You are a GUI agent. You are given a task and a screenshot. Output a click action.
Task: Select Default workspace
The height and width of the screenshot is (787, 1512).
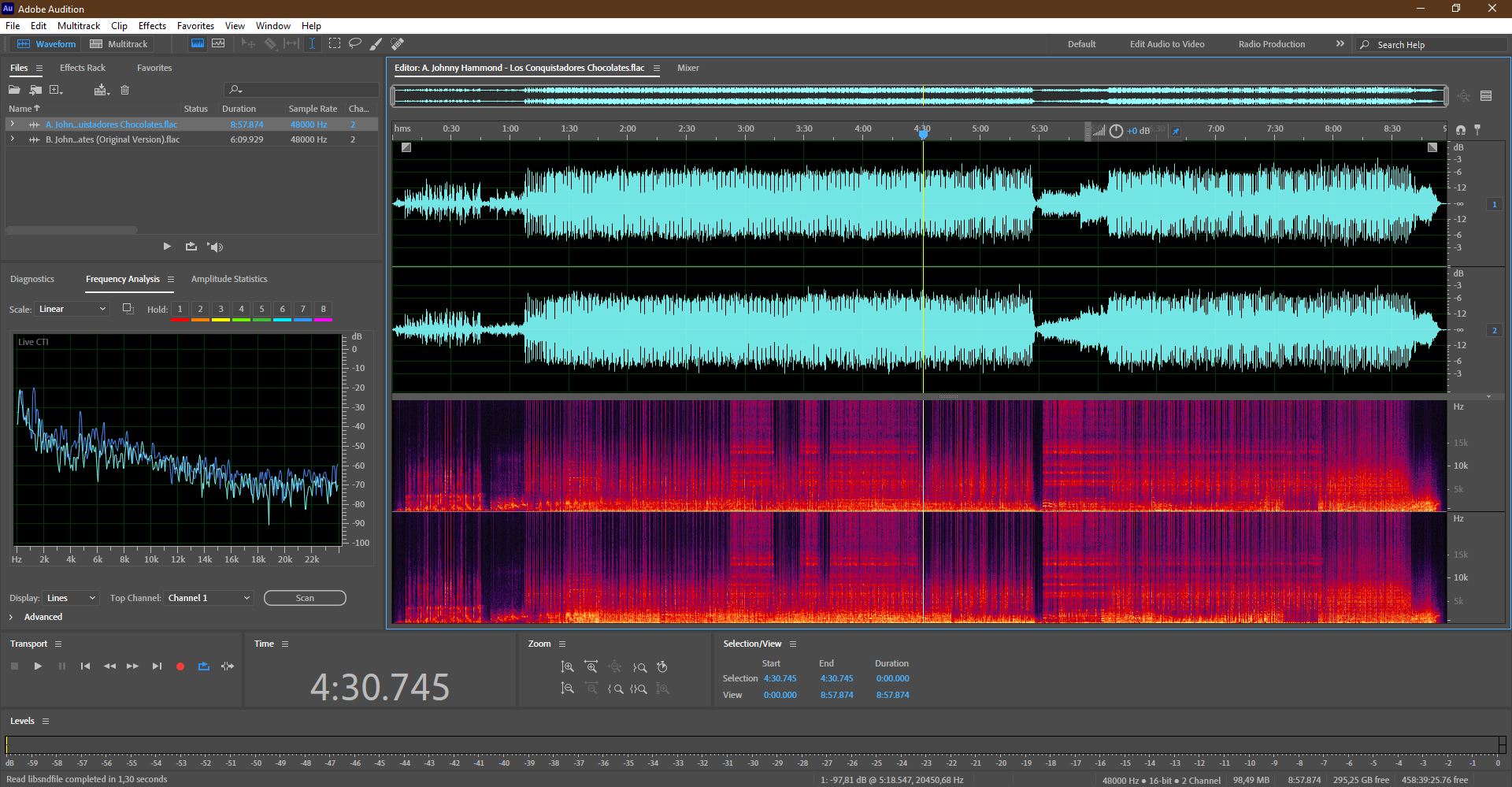point(1081,44)
